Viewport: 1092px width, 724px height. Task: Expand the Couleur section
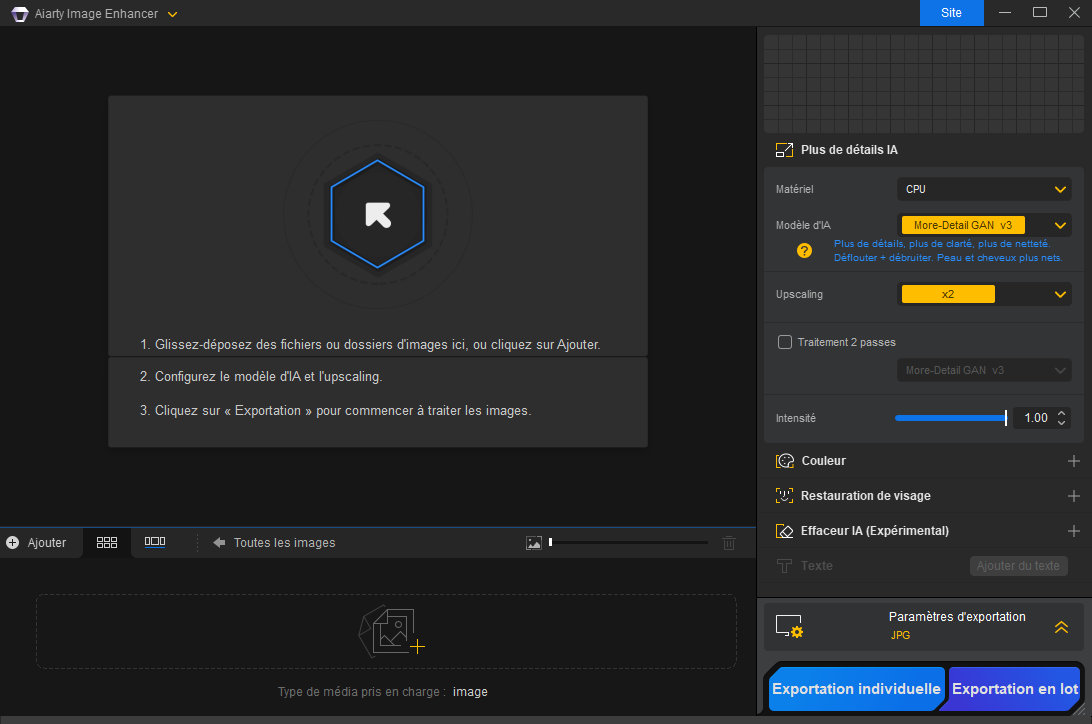pyautogui.click(x=1073, y=461)
